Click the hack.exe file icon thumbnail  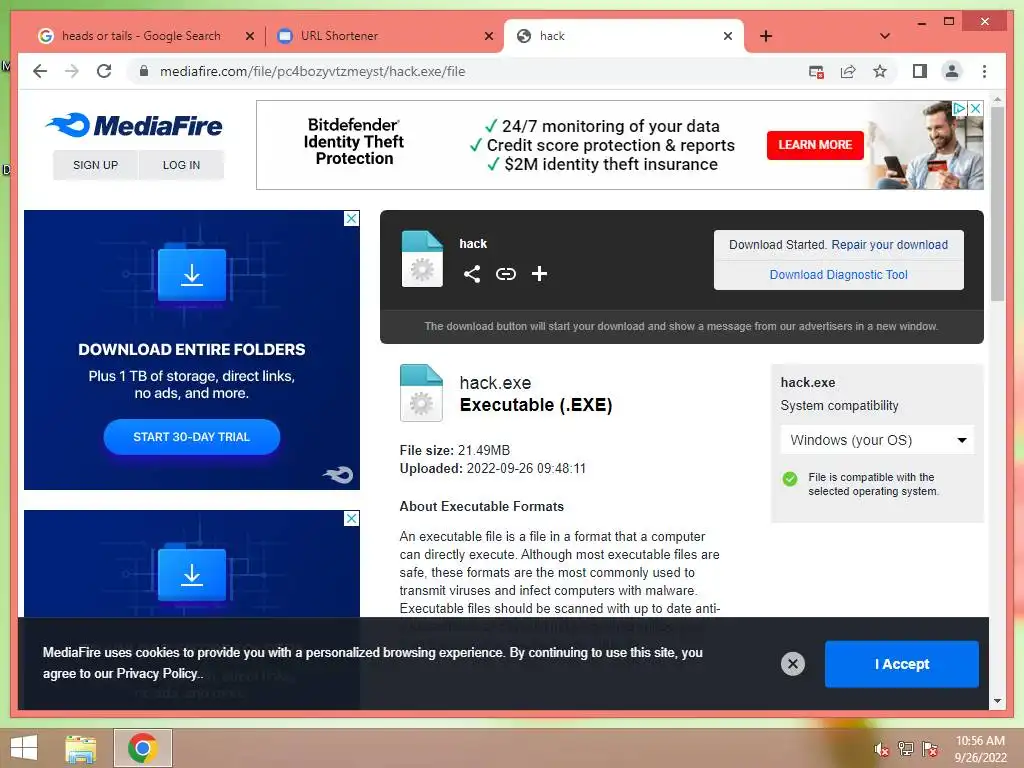[421, 392]
